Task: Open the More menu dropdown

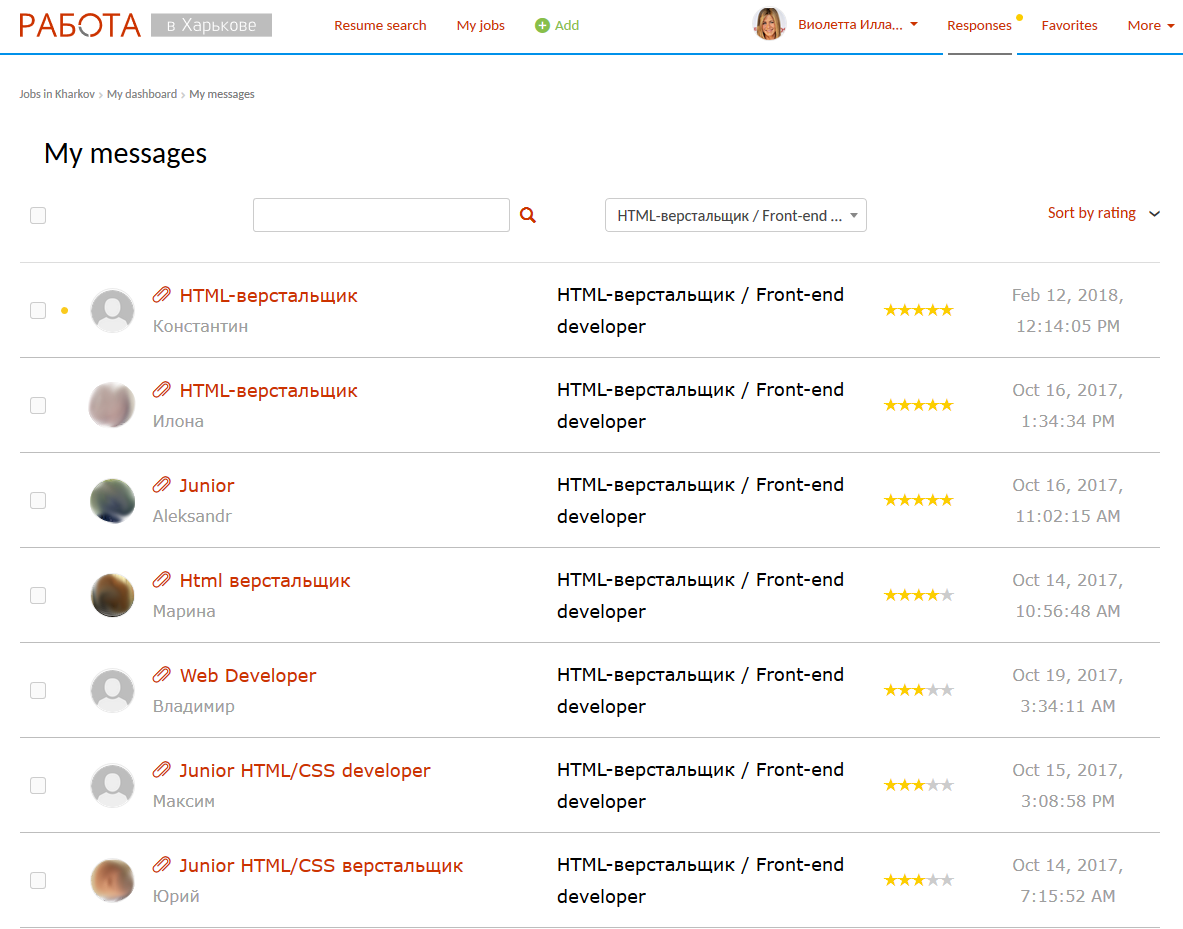Action: point(1150,26)
